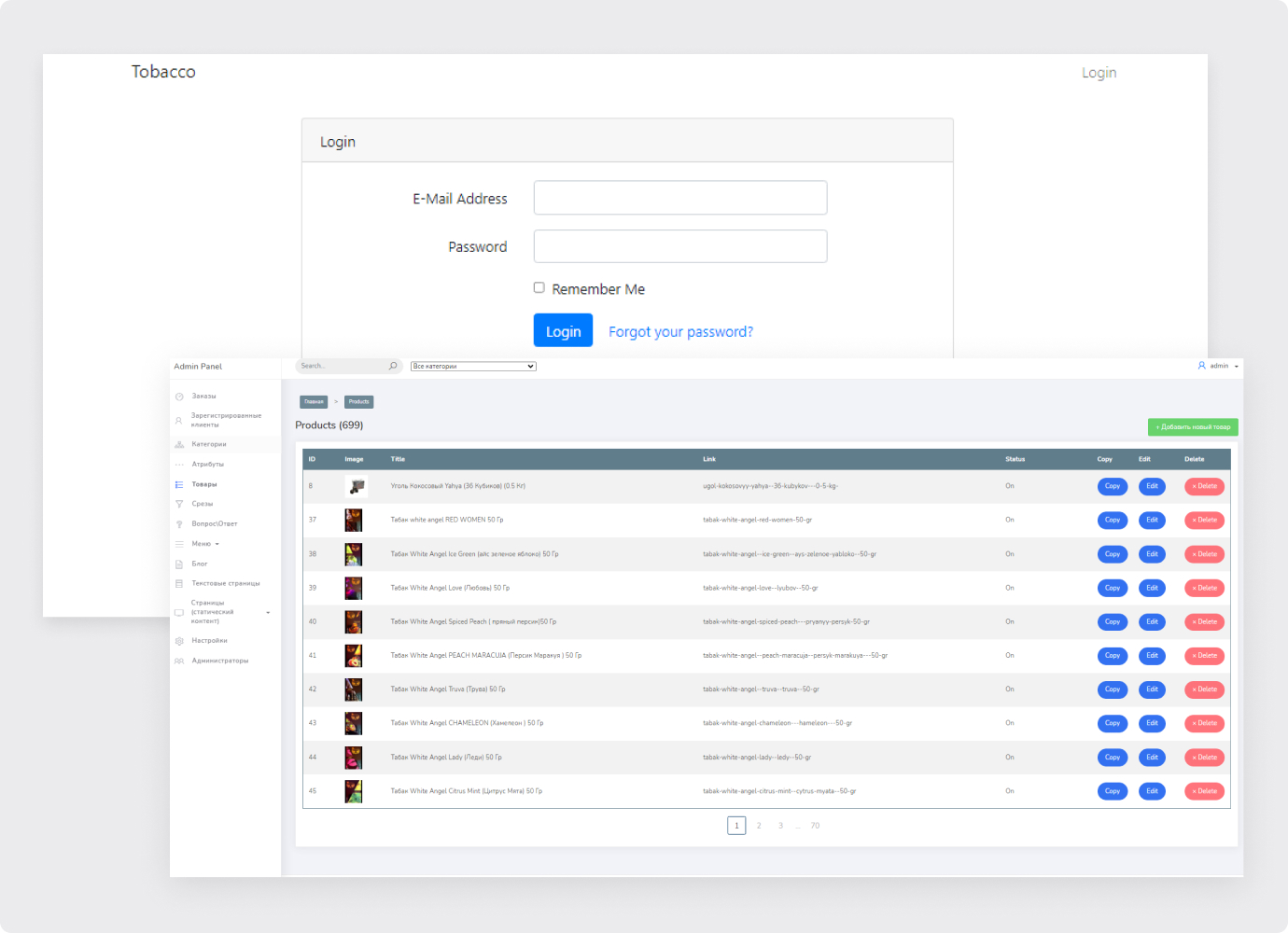Click the Главная breadcrumb button

click(314, 402)
